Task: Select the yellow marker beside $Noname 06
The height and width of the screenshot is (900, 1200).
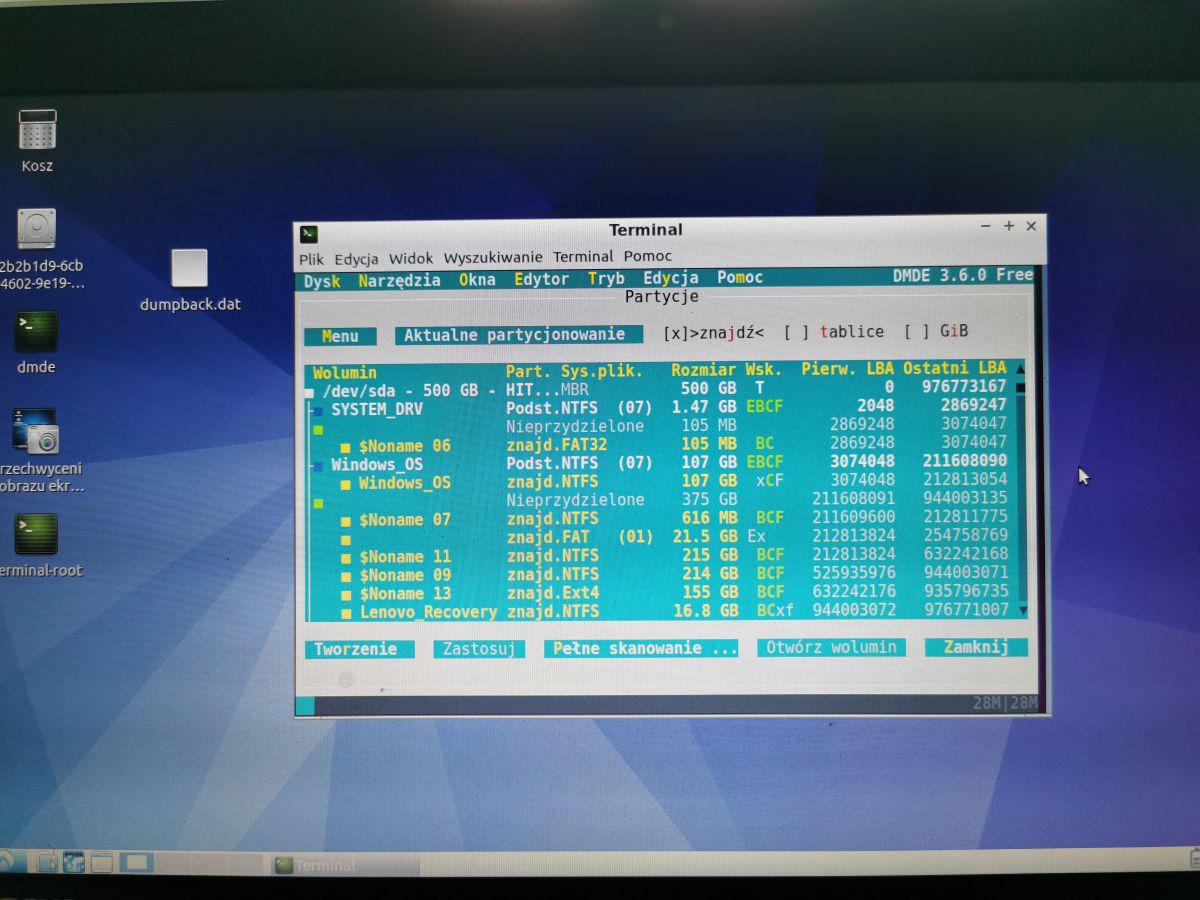Action: 346,447
